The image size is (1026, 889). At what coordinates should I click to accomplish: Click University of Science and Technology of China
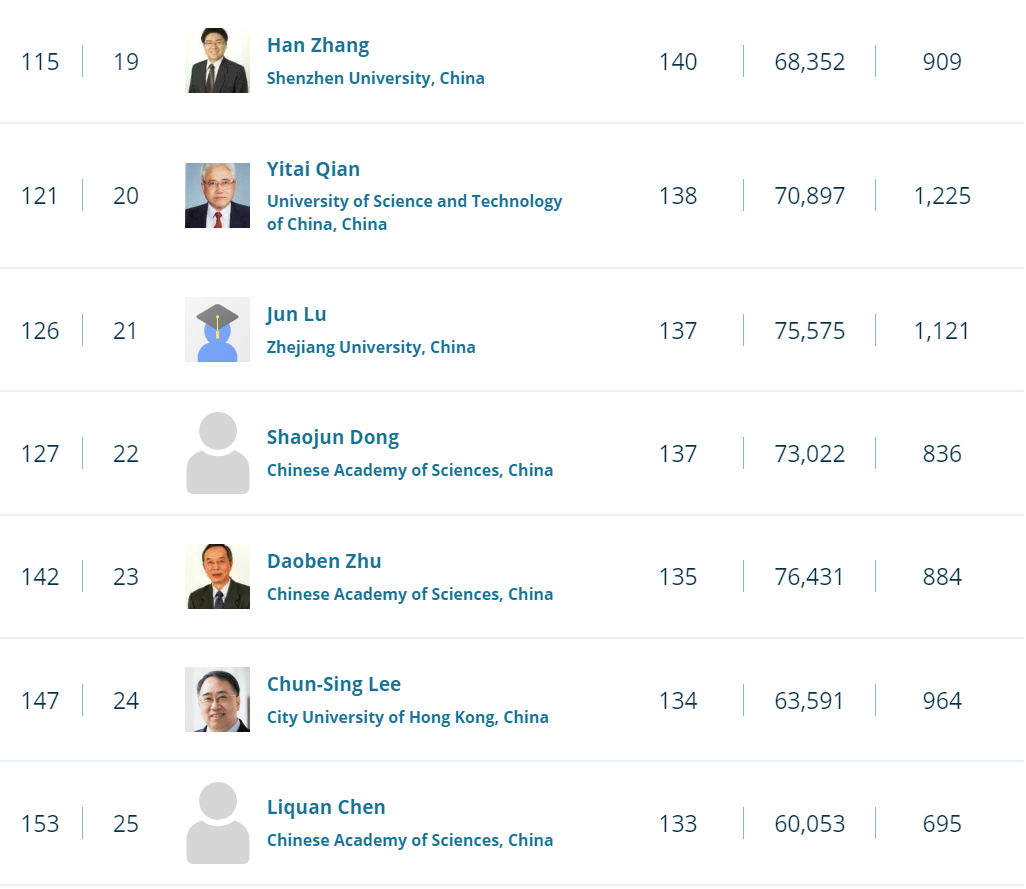tap(414, 212)
